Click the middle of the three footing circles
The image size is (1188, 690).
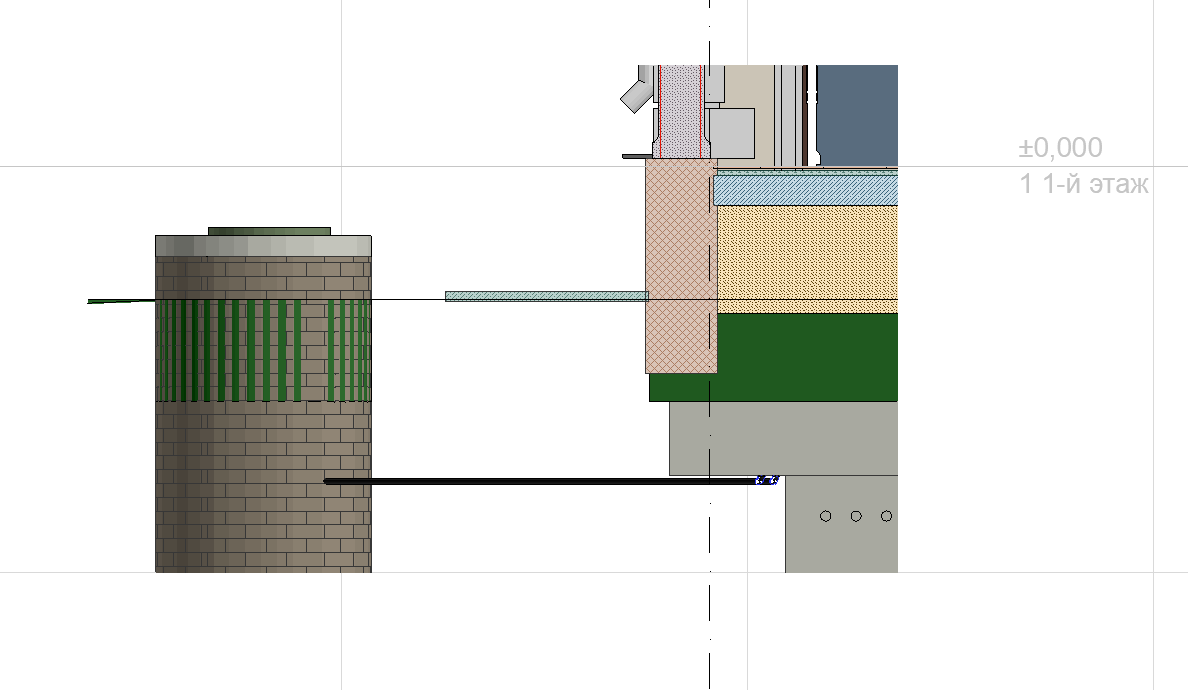[856, 517]
